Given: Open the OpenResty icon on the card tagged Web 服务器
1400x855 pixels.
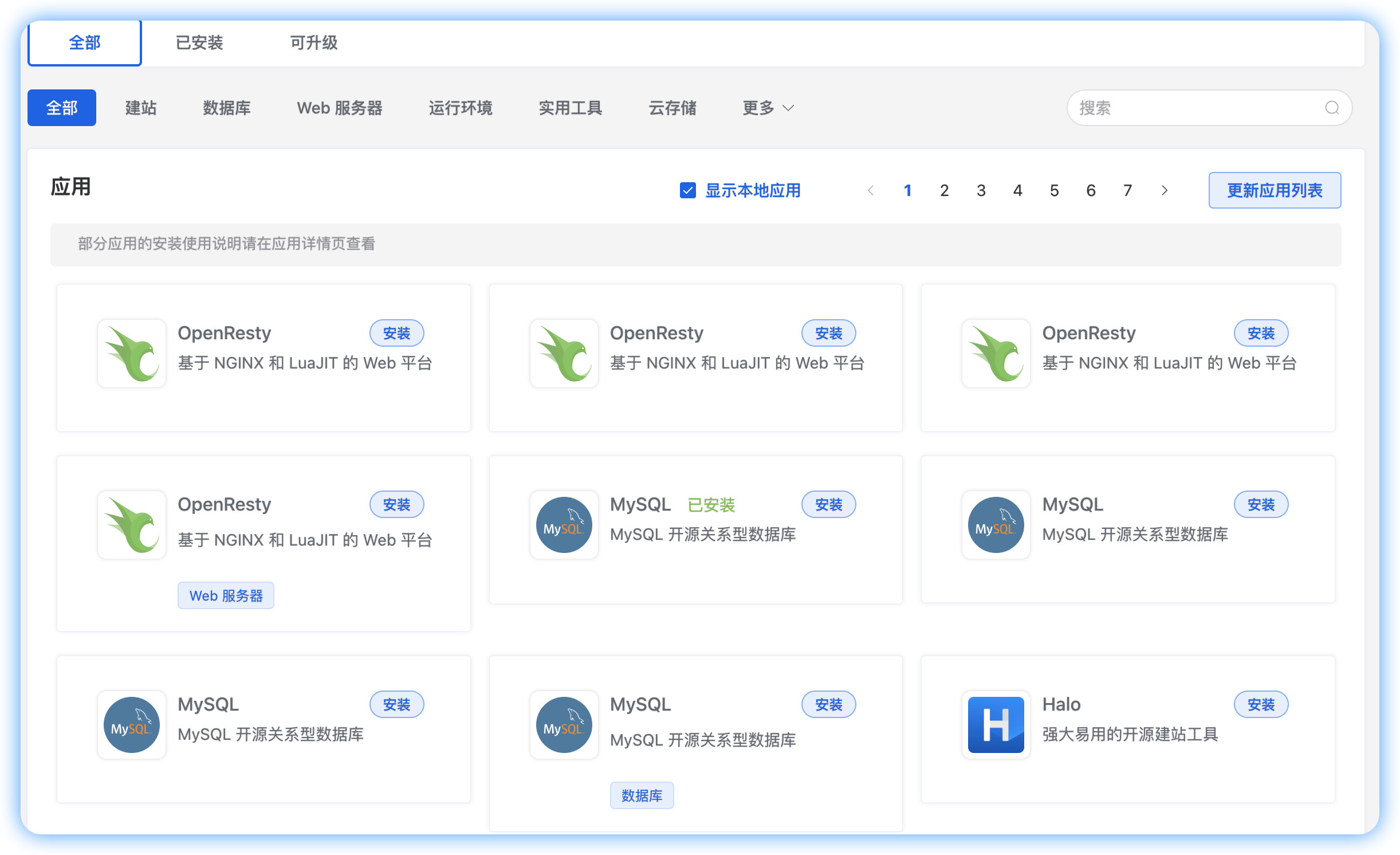Looking at the screenshot, I should coord(132,524).
